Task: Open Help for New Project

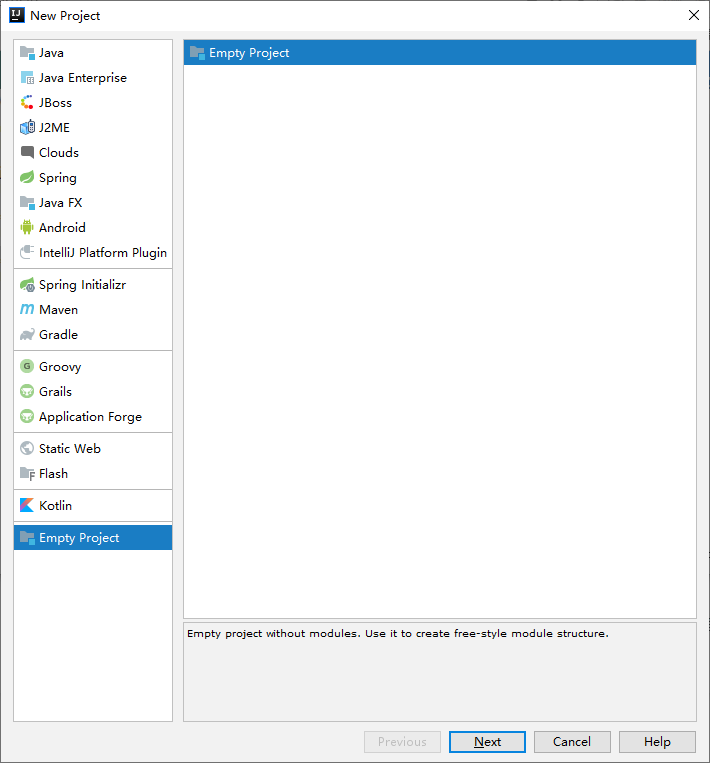Action: pyautogui.click(x=657, y=742)
